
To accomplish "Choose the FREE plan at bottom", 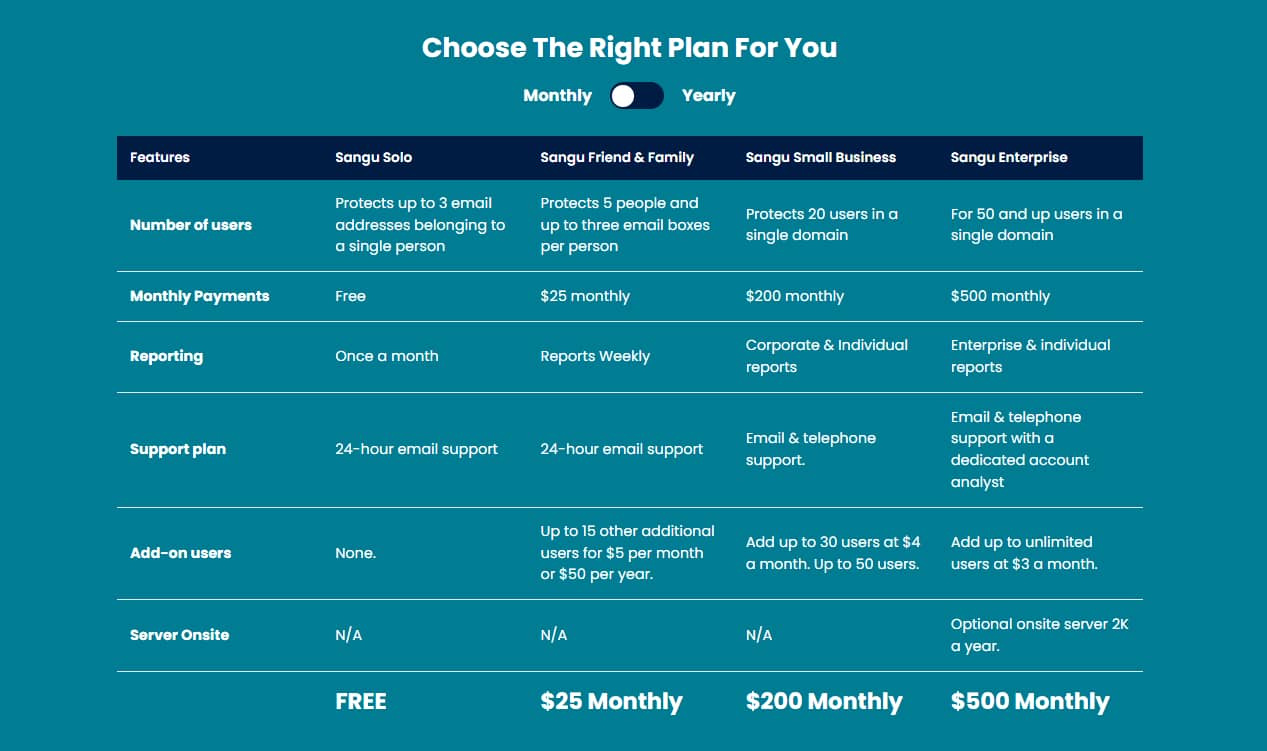I will point(361,701).
